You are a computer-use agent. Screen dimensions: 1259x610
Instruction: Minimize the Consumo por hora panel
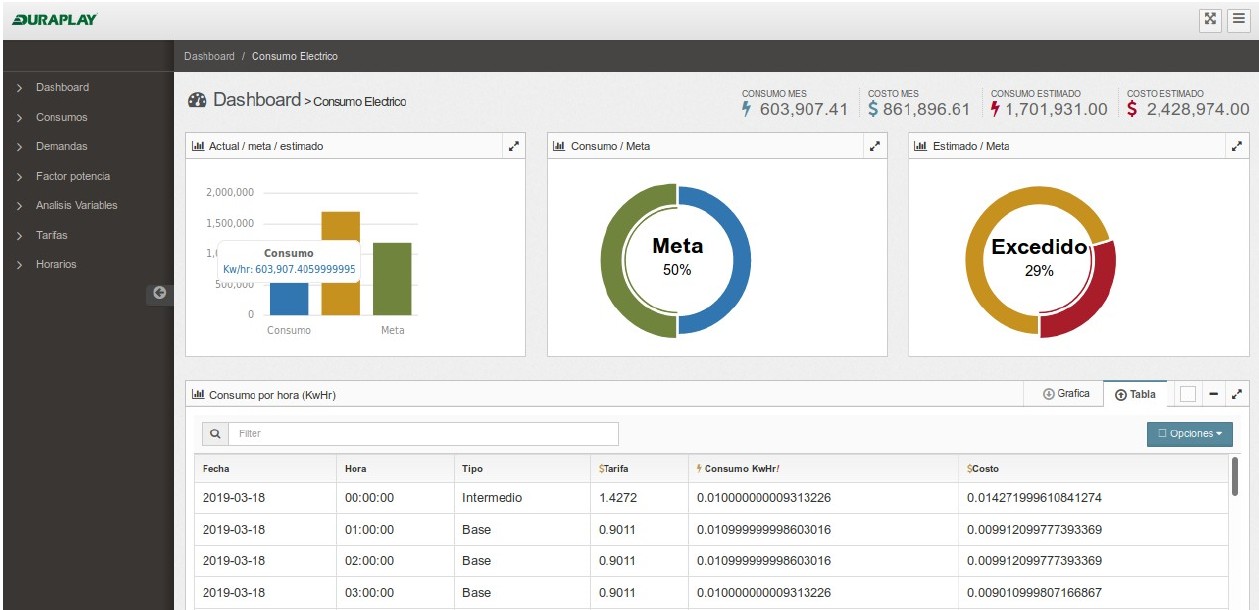click(x=1213, y=394)
